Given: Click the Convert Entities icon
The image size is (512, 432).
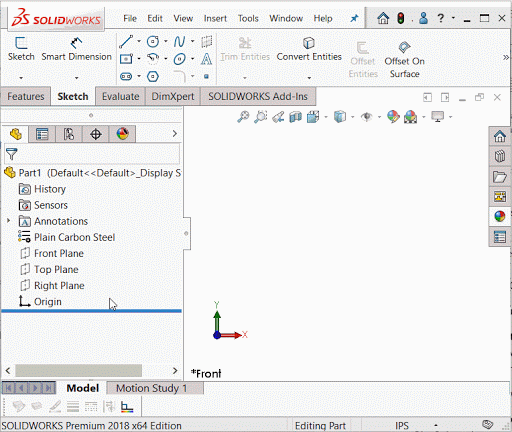Looking at the screenshot, I should click(309, 43).
